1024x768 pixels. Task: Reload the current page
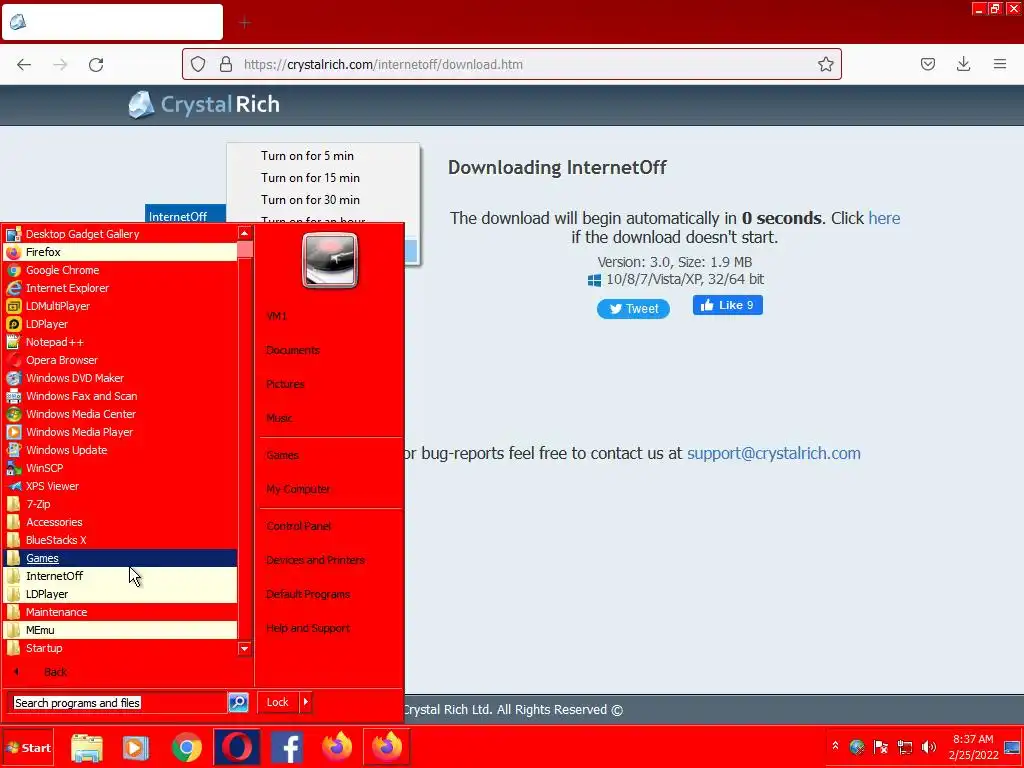[96, 64]
